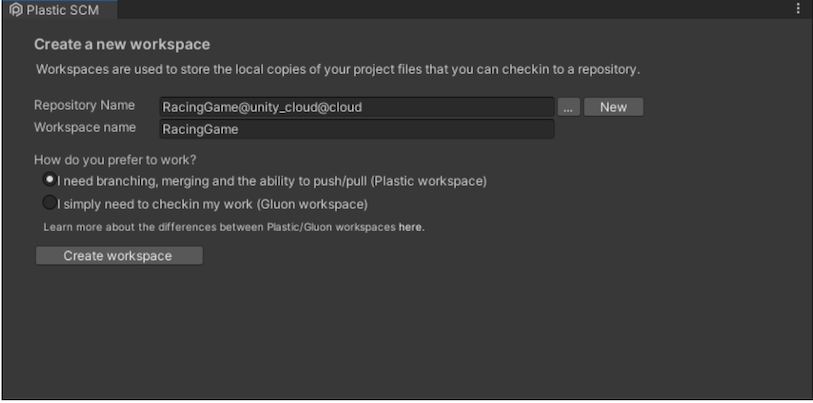Click the ellipsis button to browse repositories

point(568,107)
